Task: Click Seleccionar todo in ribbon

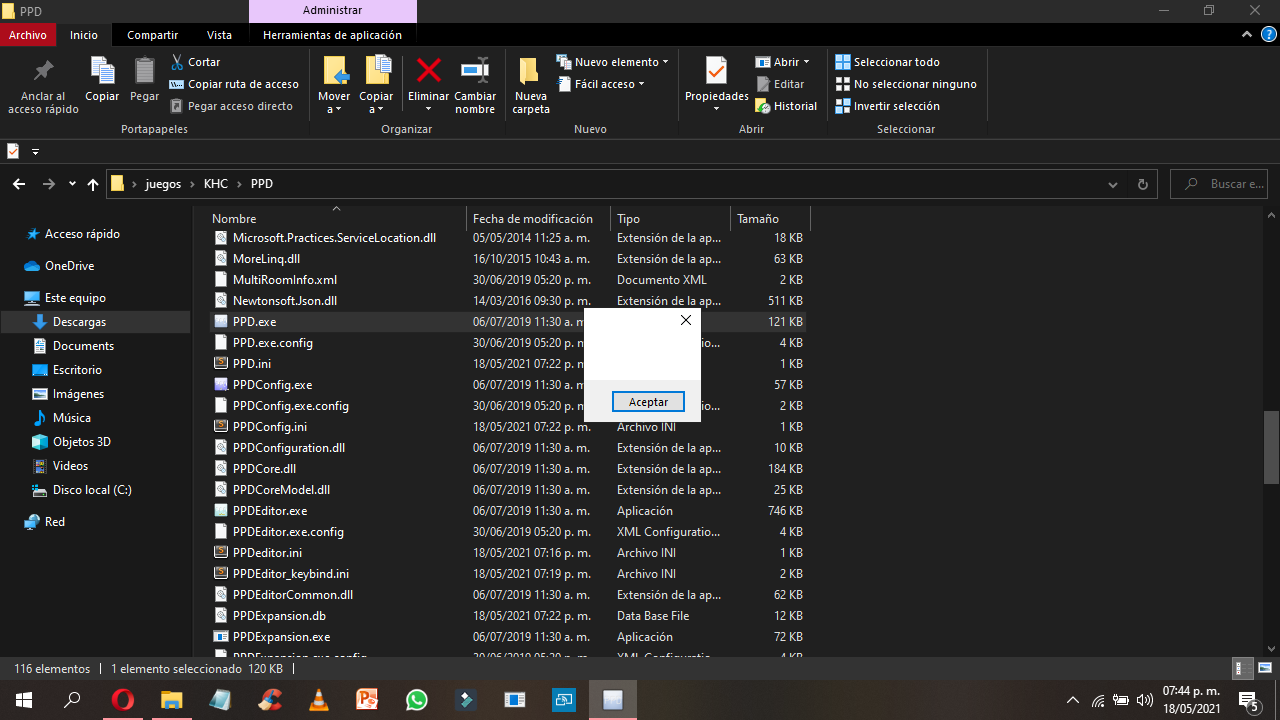Action: coord(887,62)
